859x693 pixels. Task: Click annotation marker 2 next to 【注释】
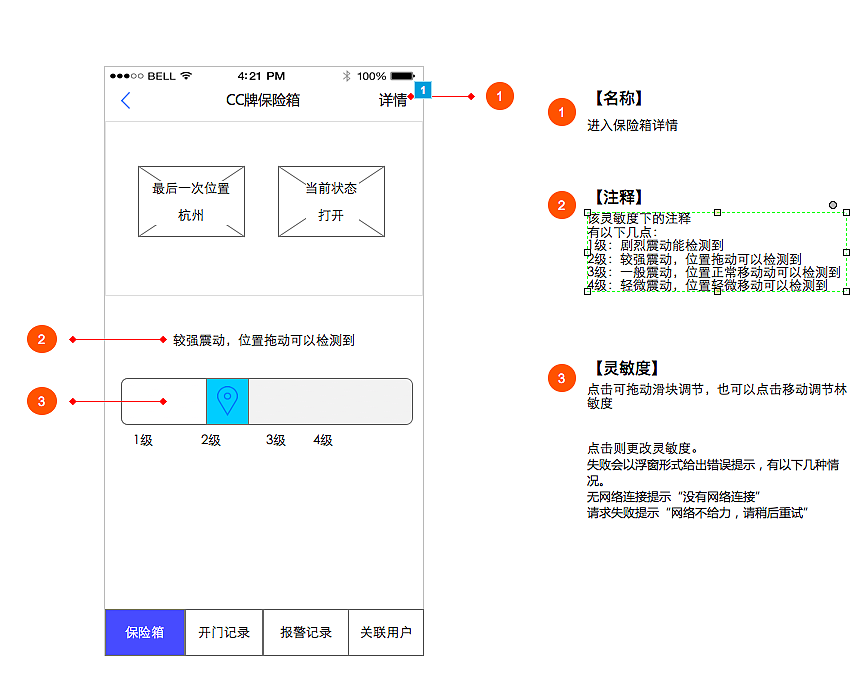pos(560,204)
